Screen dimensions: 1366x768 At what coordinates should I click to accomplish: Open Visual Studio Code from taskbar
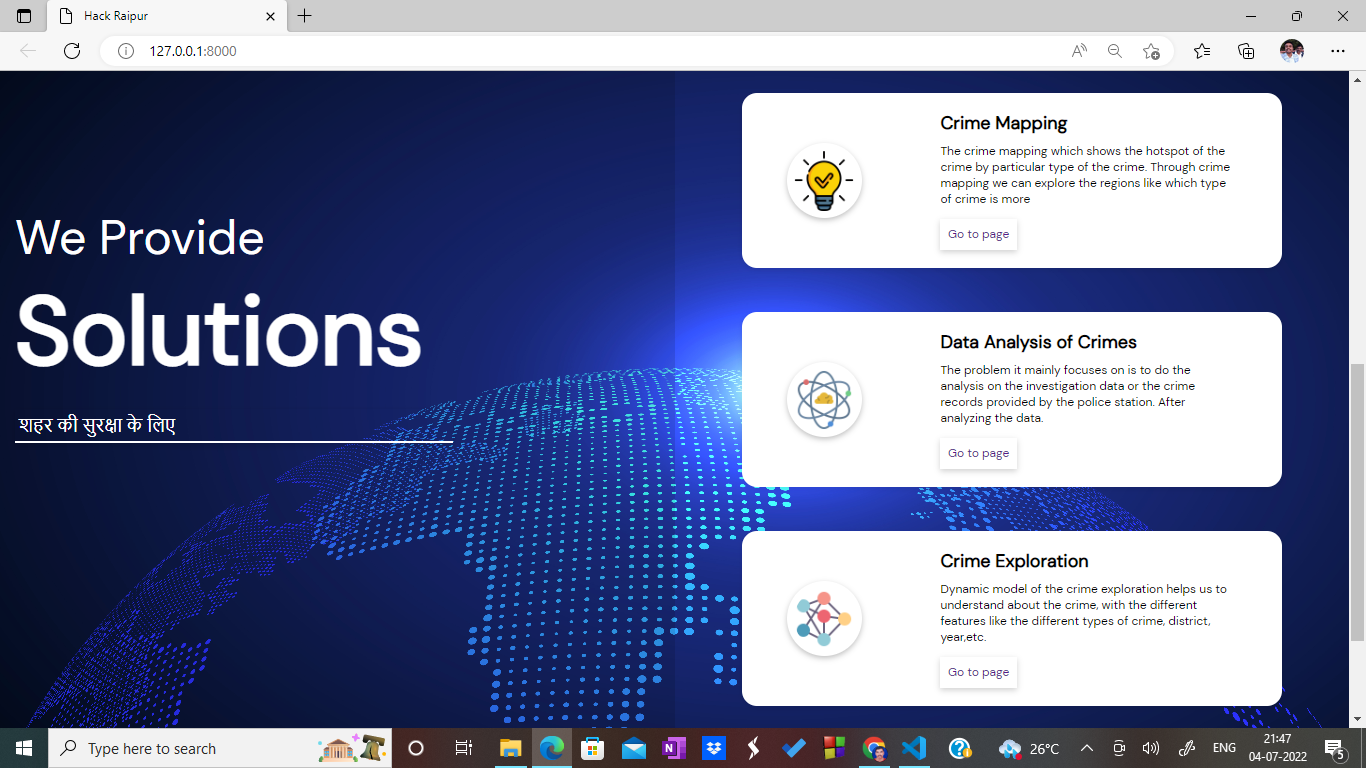tap(914, 748)
